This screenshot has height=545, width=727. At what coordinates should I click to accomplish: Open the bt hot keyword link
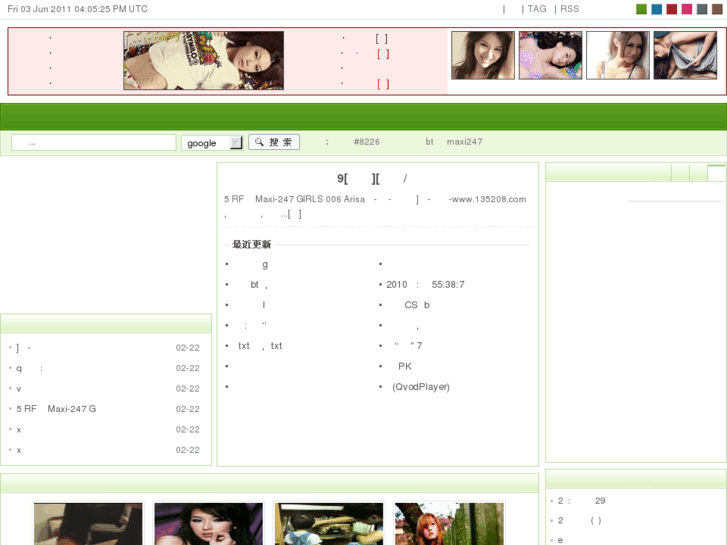pos(429,142)
